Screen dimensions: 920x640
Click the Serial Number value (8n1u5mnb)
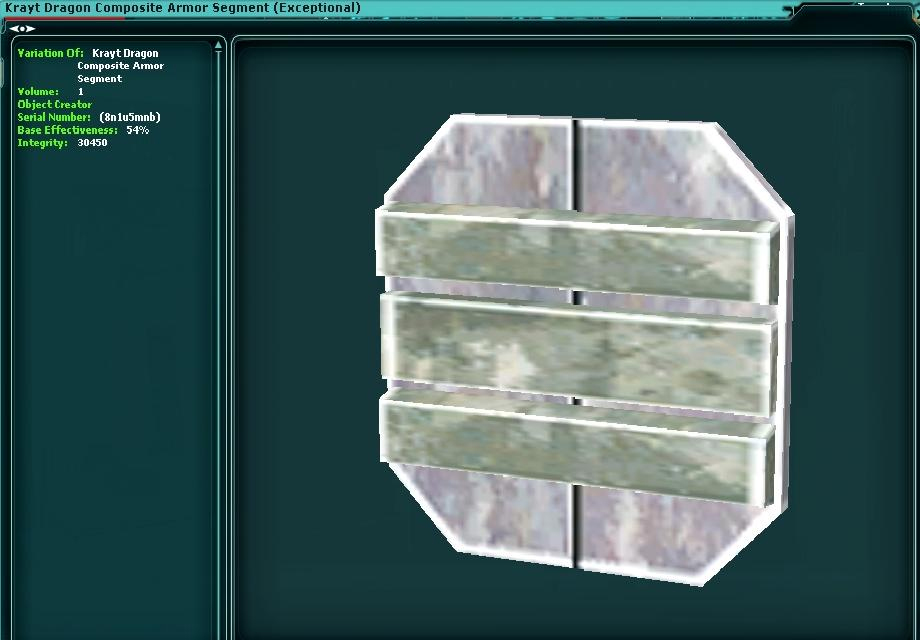click(x=130, y=117)
